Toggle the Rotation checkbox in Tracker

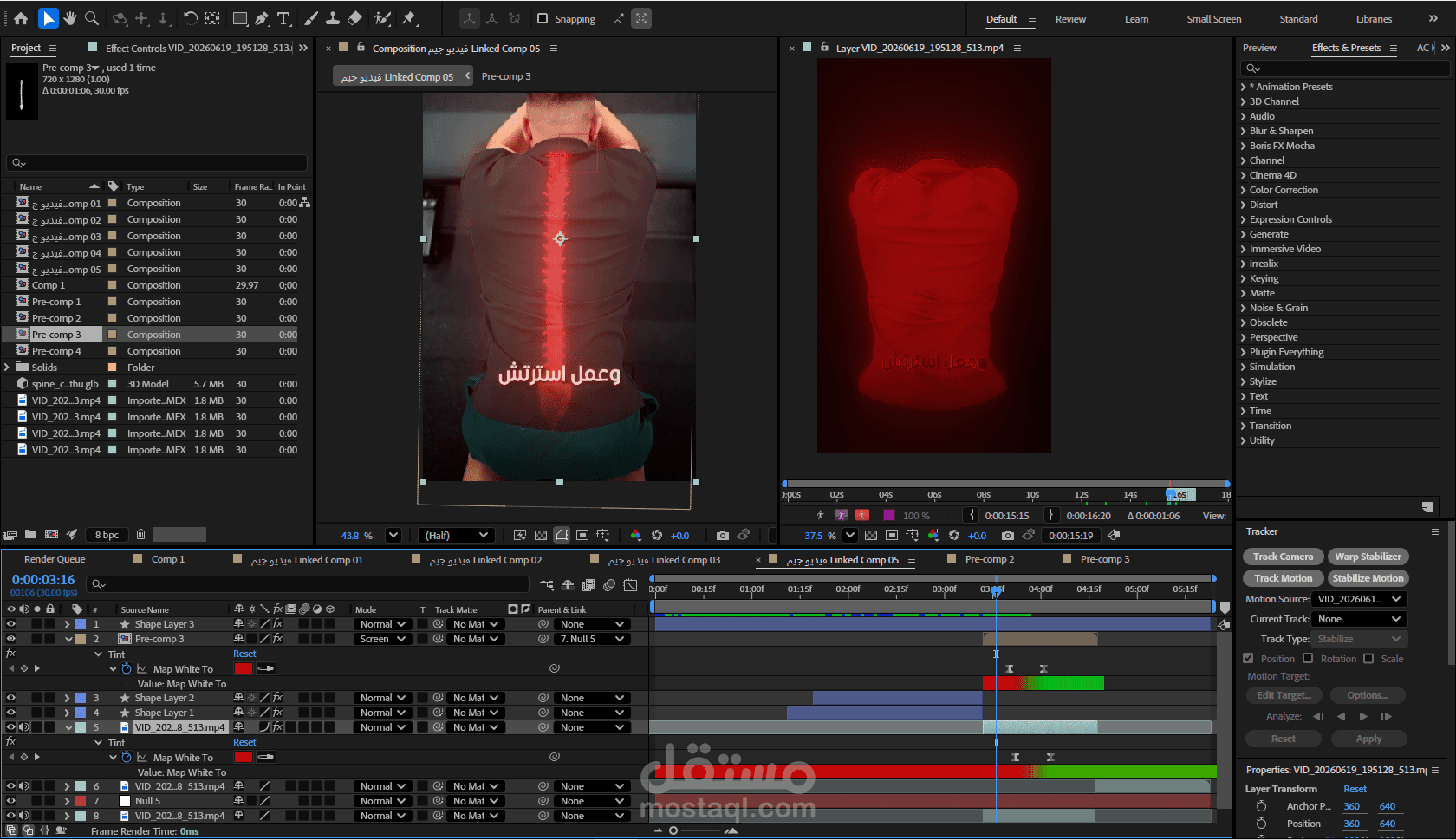[x=1309, y=659]
